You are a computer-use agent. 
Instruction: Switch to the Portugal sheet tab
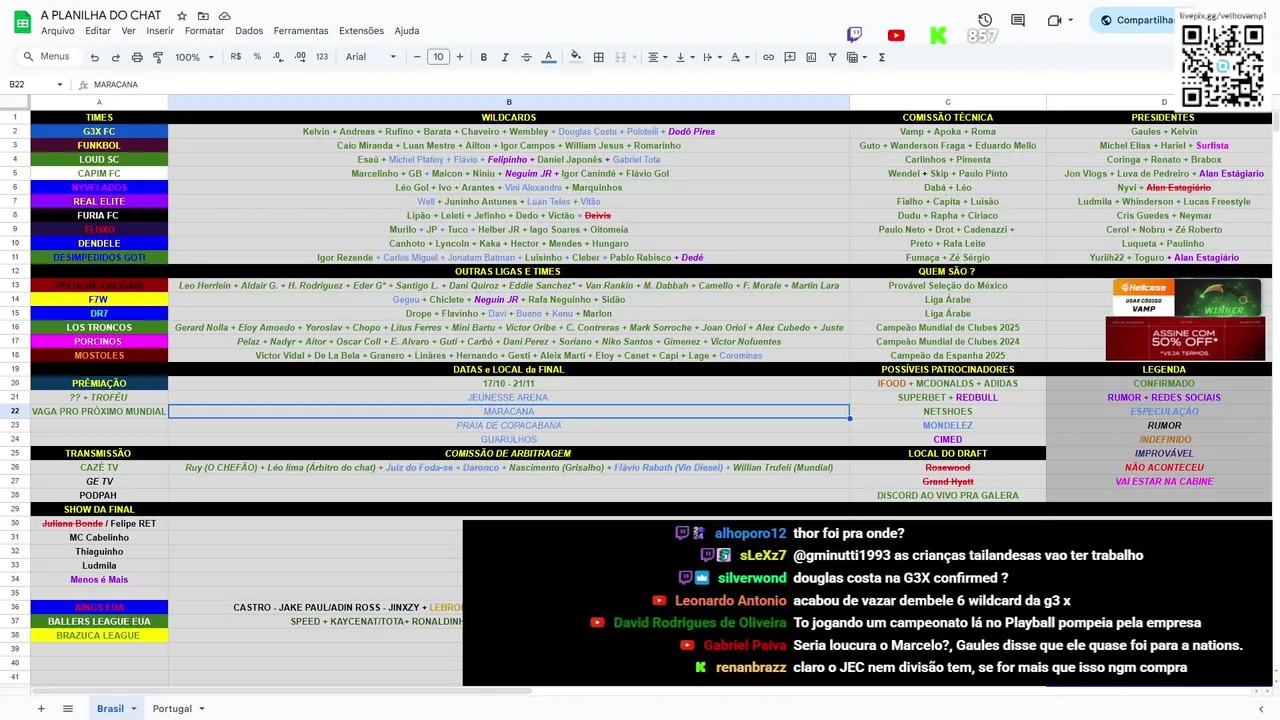click(172, 708)
